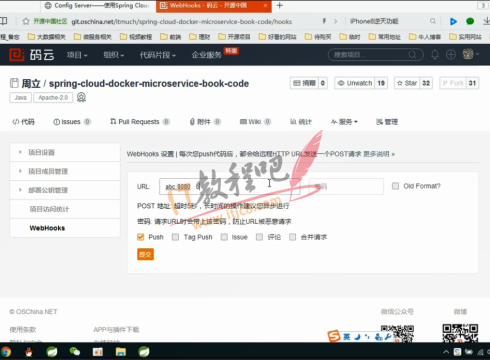Open Chrome from the taskbar
The height and width of the screenshot is (360, 490).
point(6,352)
